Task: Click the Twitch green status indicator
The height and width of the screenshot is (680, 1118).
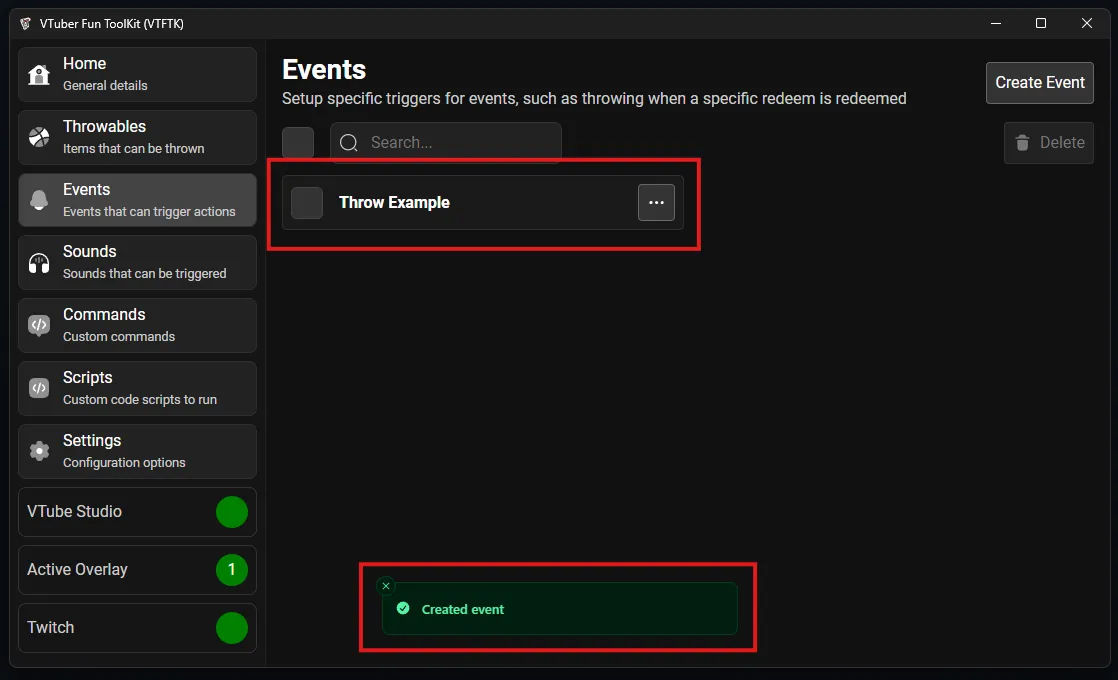Action: coord(232,628)
